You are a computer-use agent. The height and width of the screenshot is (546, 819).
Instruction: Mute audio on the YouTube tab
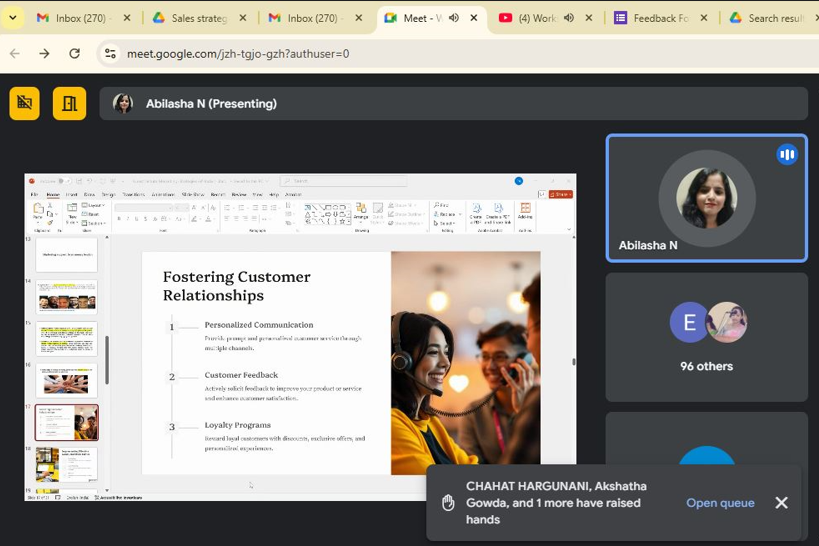point(569,18)
